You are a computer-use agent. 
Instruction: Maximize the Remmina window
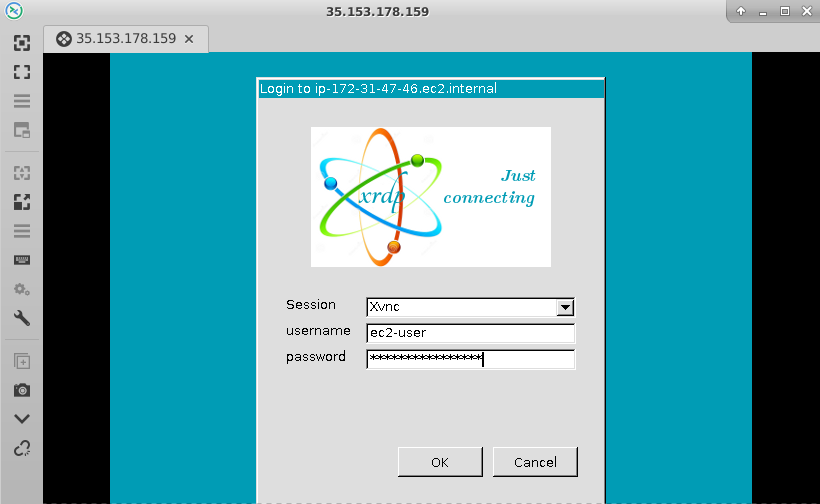[x=785, y=11]
